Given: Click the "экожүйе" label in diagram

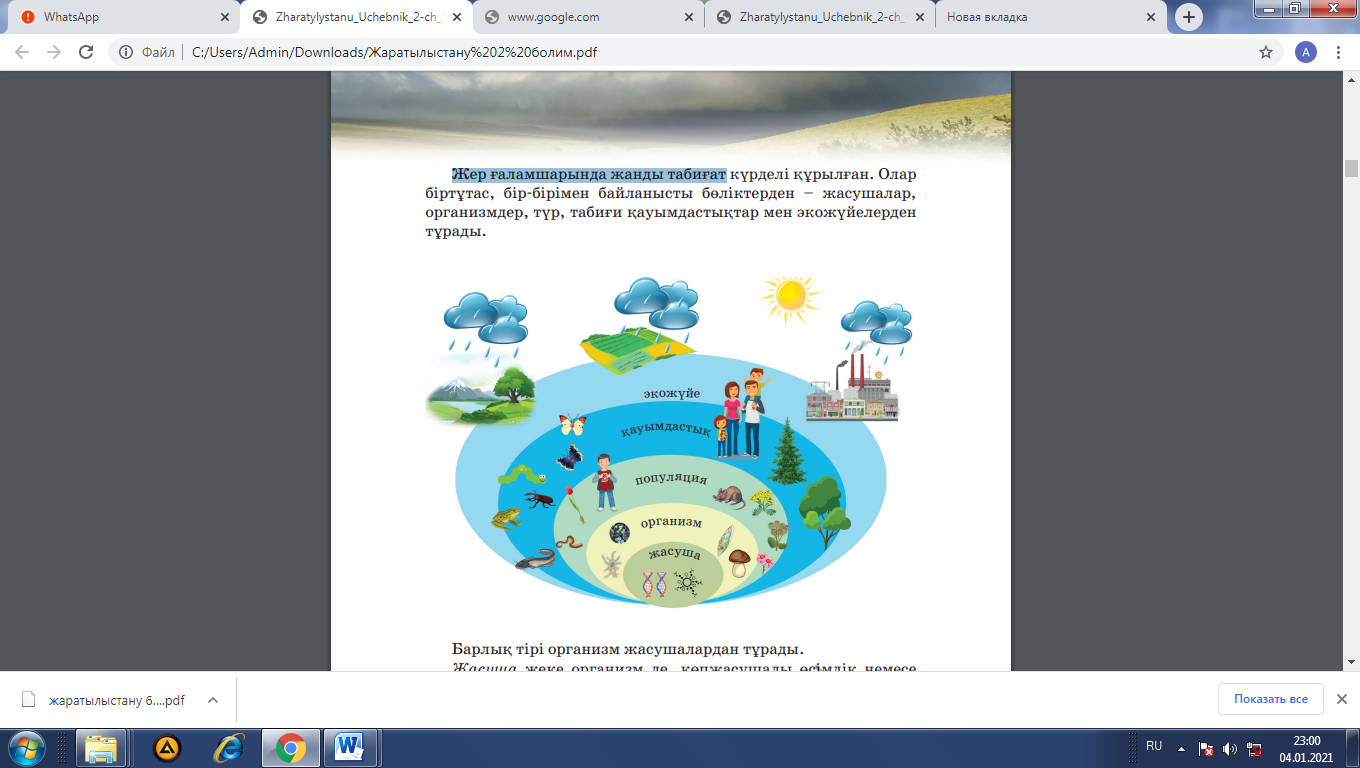Looking at the screenshot, I should (x=671, y=394).
